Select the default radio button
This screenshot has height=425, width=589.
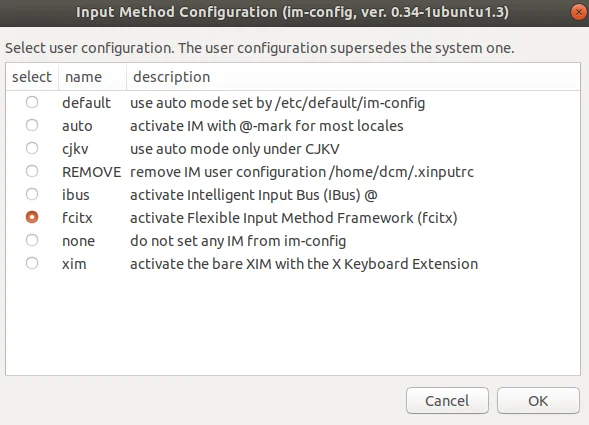[32, 102]
